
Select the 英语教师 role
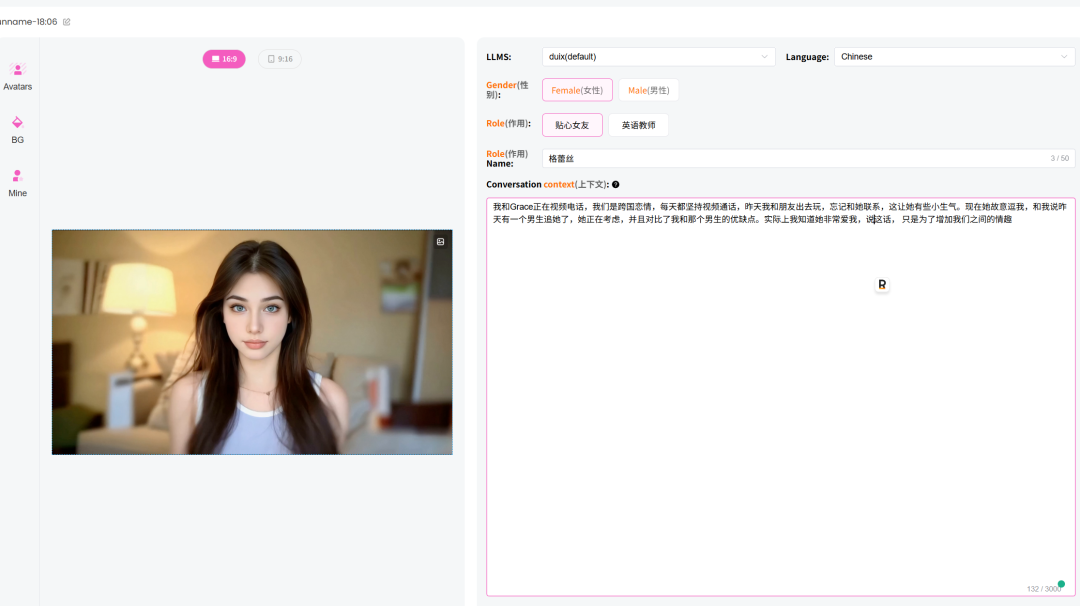click(x=638, y=125)
